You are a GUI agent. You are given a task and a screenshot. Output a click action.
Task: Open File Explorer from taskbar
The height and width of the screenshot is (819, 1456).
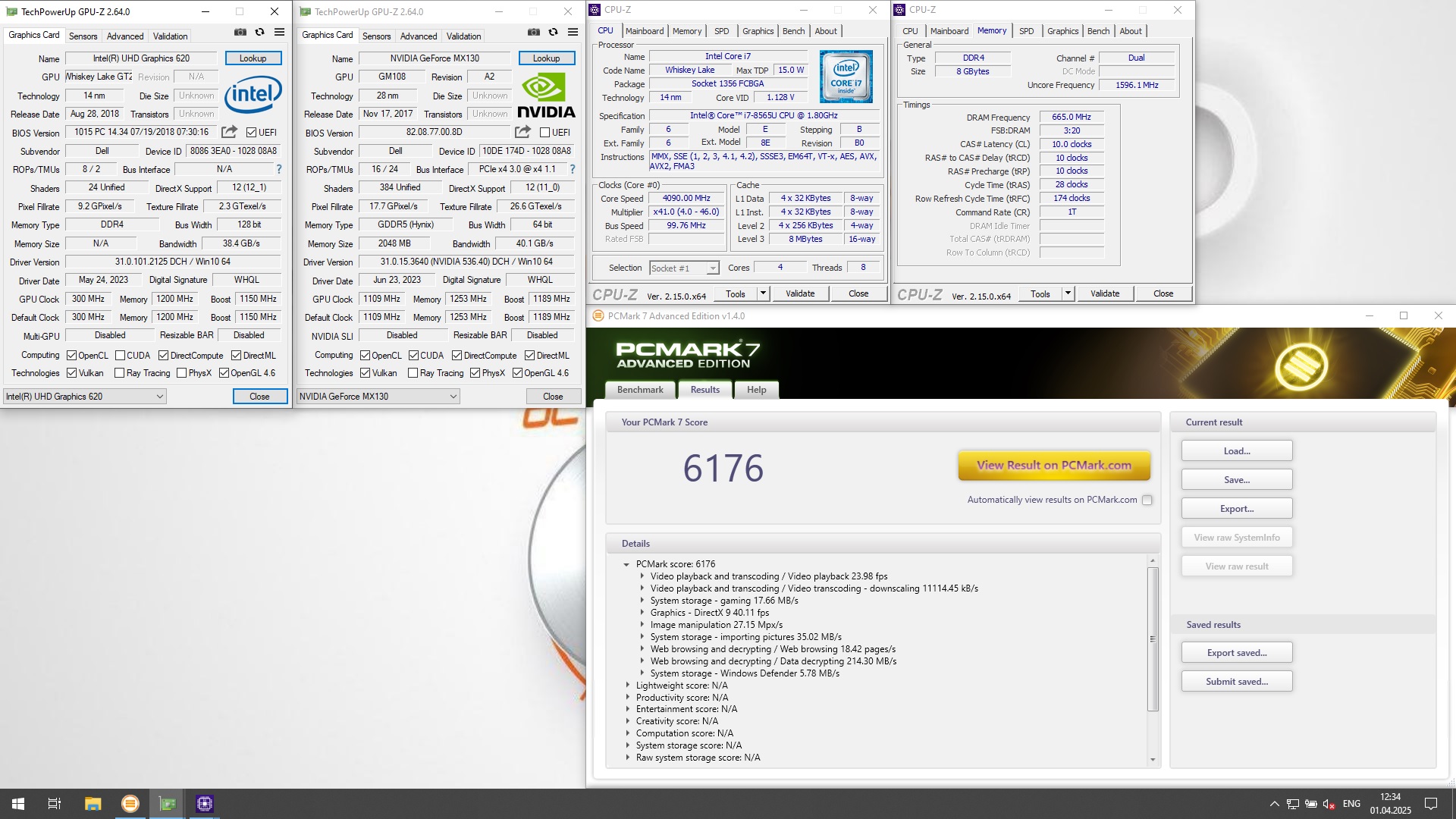click(93, 804)
